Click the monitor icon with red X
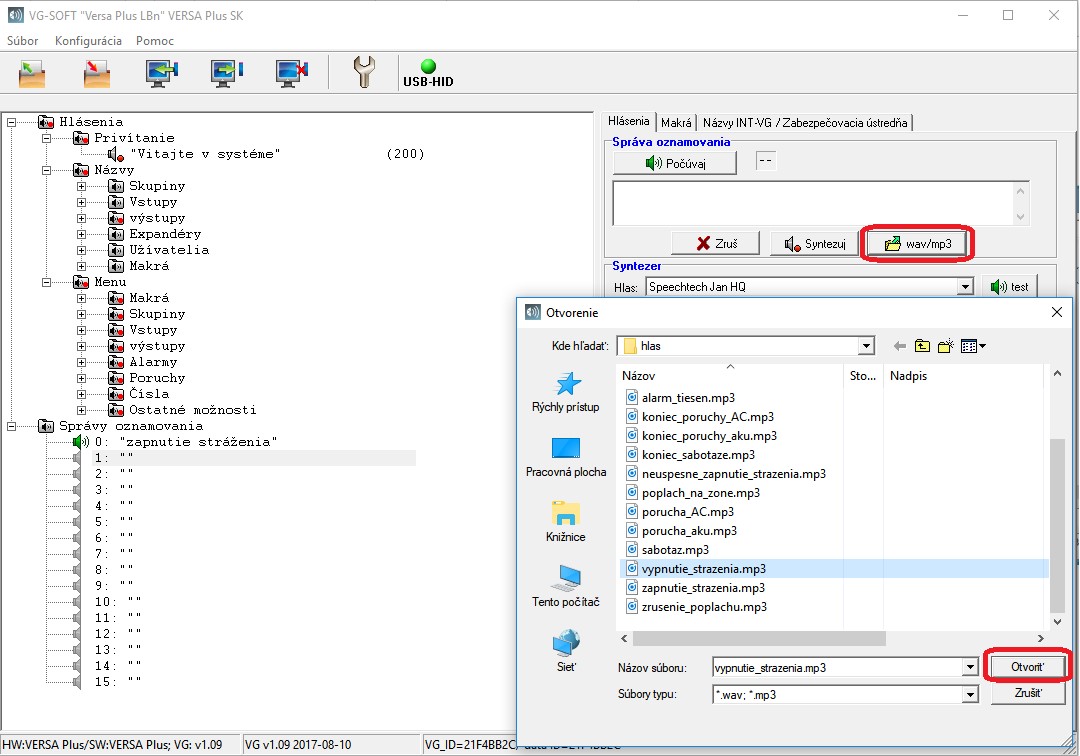 [x=292, y=74]
